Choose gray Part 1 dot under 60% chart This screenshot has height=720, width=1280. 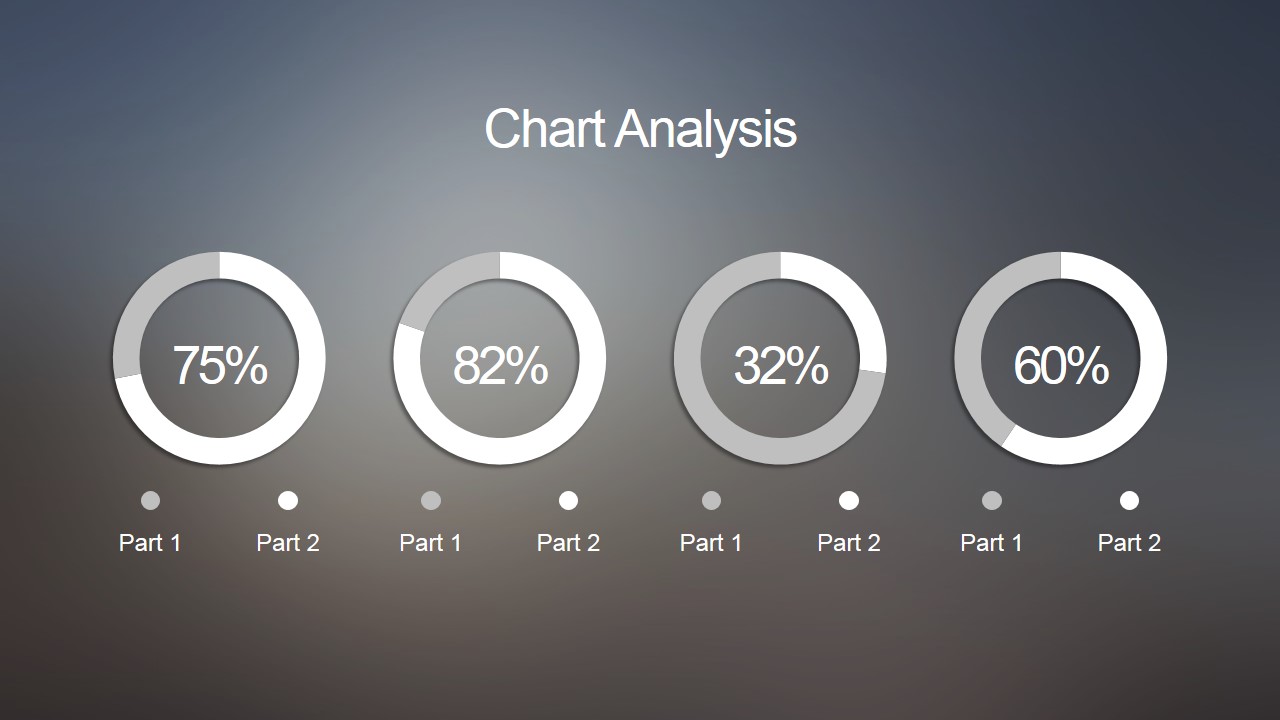(x=992, y=500)
